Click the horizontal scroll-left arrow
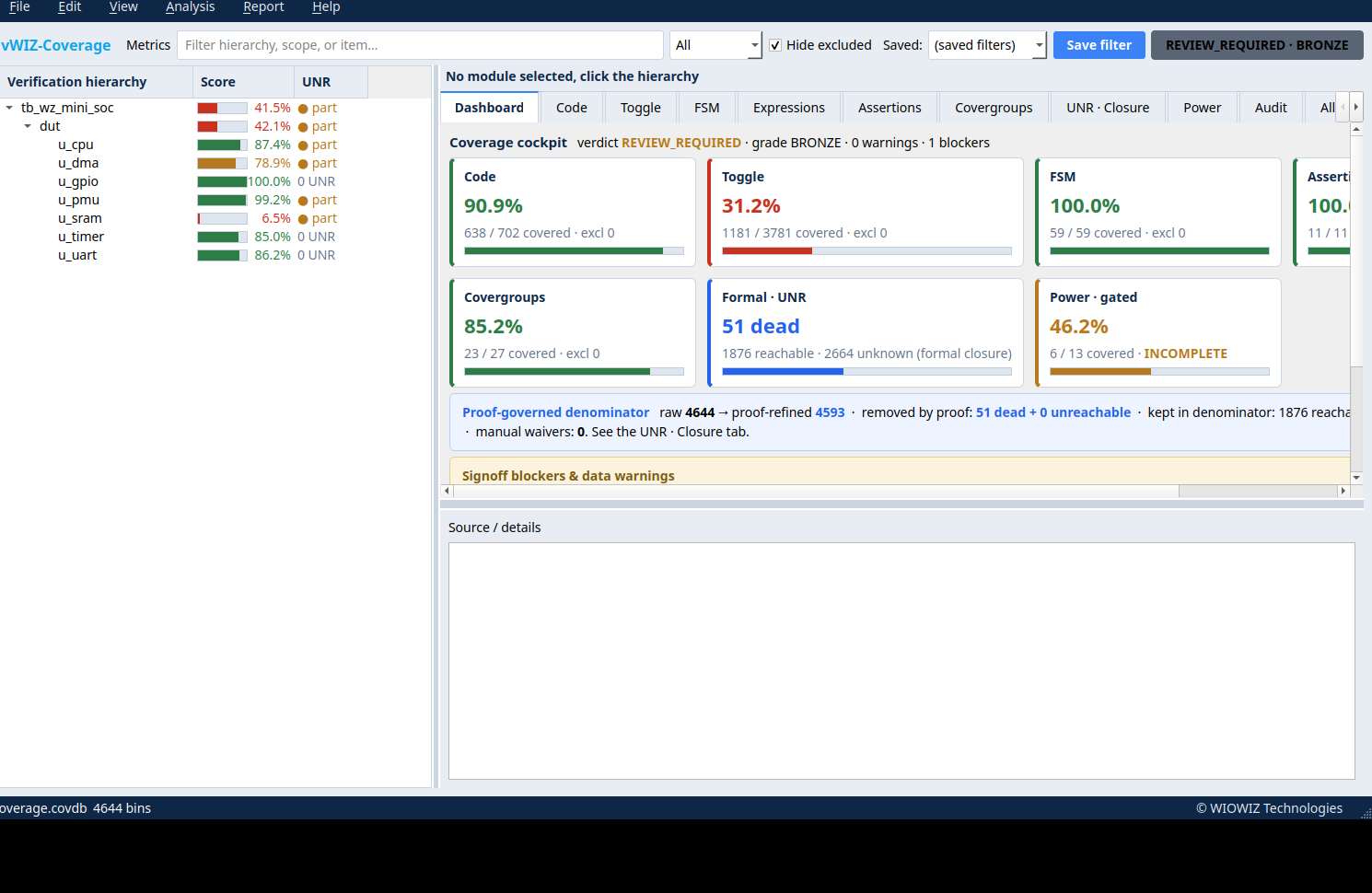This screenshot has height=893, width=1372. click(447, 491)
